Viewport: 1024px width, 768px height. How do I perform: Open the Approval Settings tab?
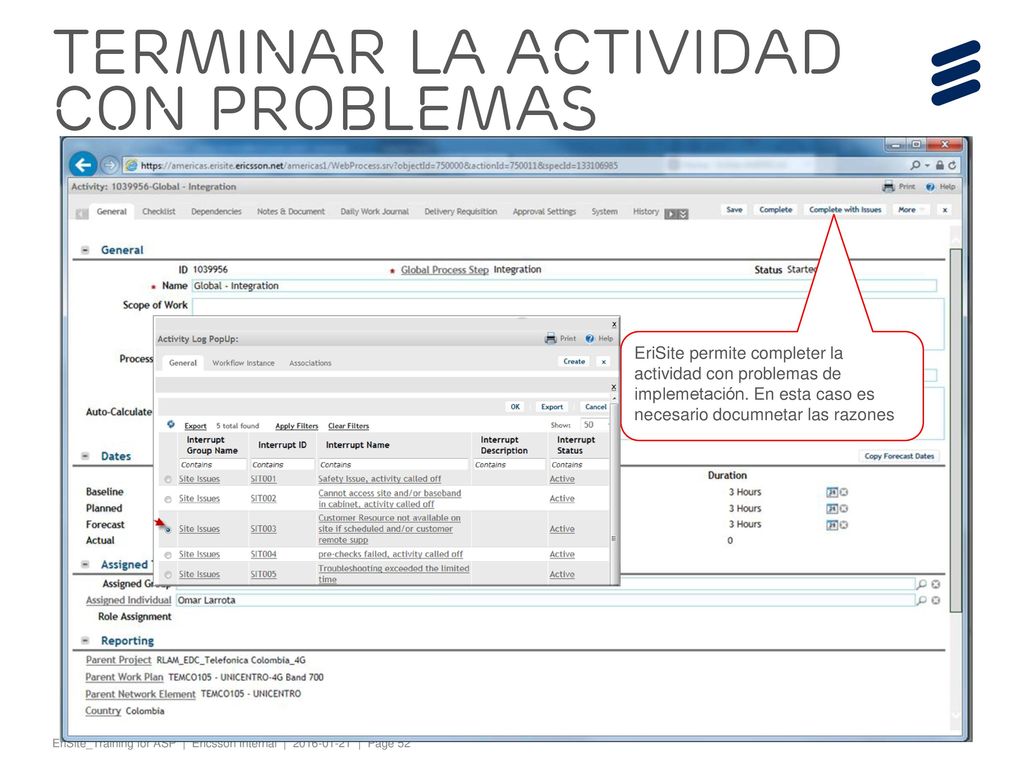(545, 212)
